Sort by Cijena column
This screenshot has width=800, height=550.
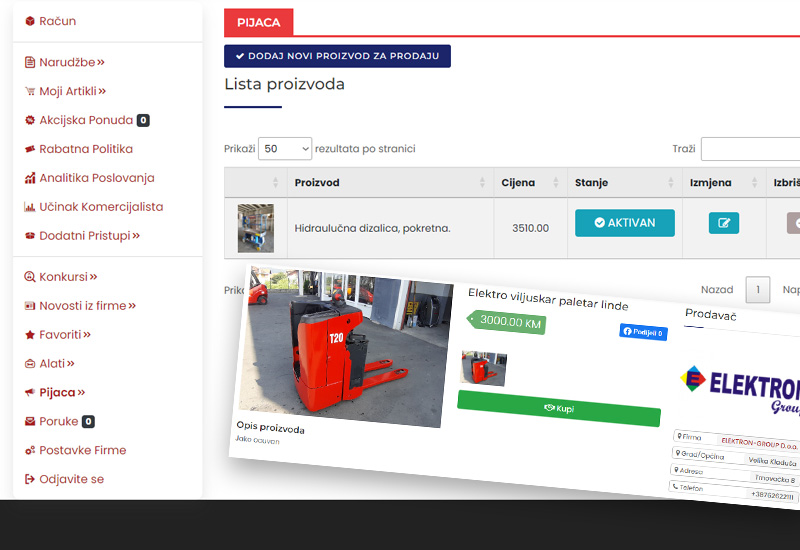531,183
